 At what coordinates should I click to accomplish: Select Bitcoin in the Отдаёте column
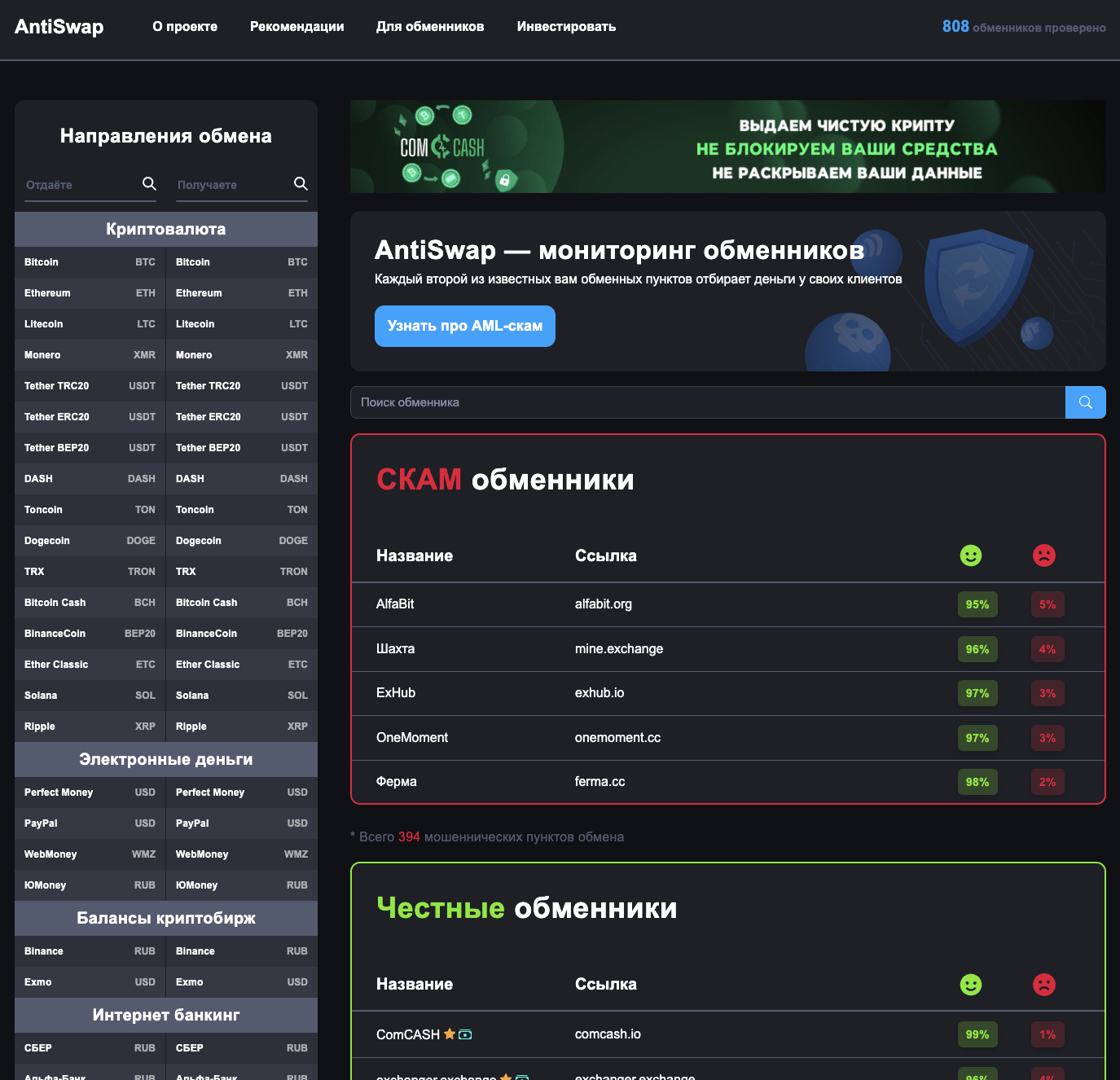[90, 262]
